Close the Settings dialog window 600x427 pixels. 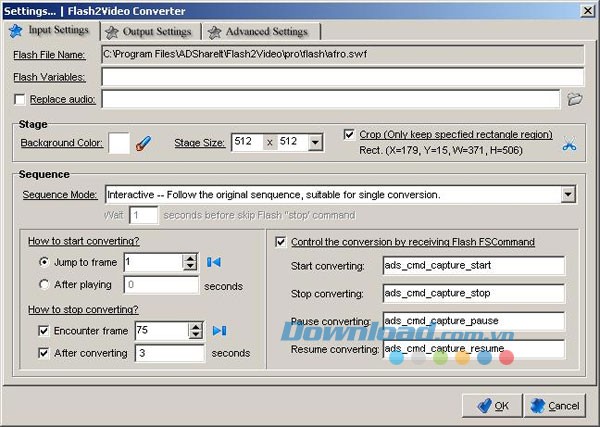[x=587, y=11]
